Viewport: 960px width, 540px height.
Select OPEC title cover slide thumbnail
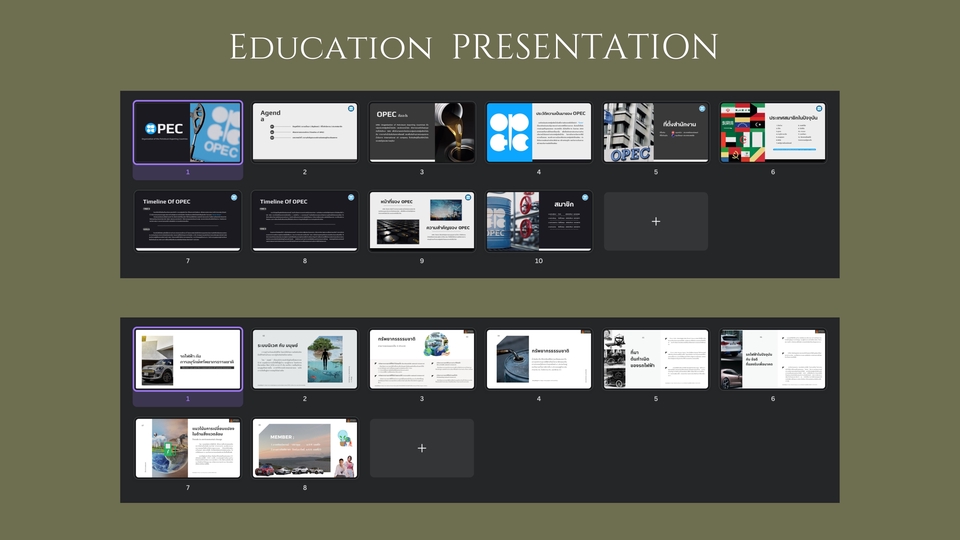(x=188, y=132)
